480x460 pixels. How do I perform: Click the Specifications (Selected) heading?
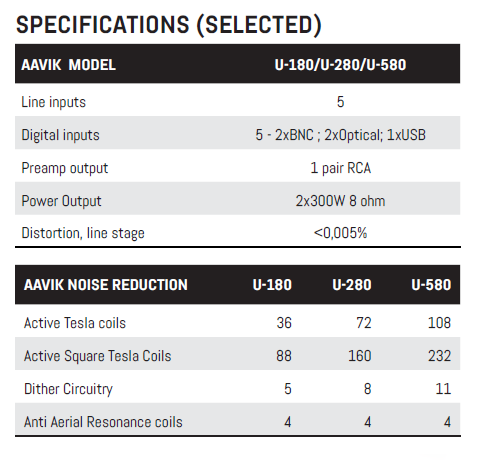pyautogui.click(x=169, y=25)
